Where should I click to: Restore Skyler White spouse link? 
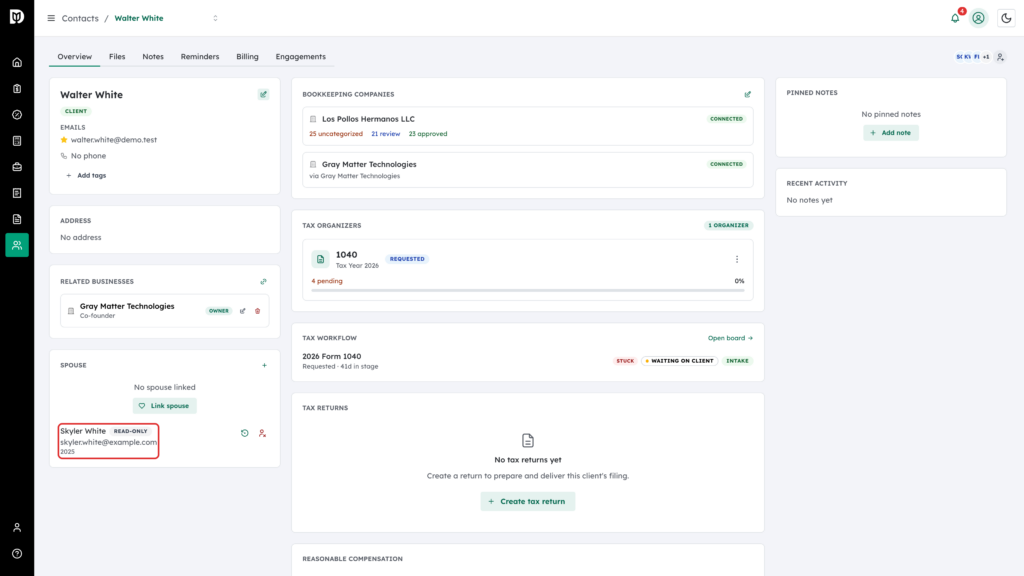point(245,433)
